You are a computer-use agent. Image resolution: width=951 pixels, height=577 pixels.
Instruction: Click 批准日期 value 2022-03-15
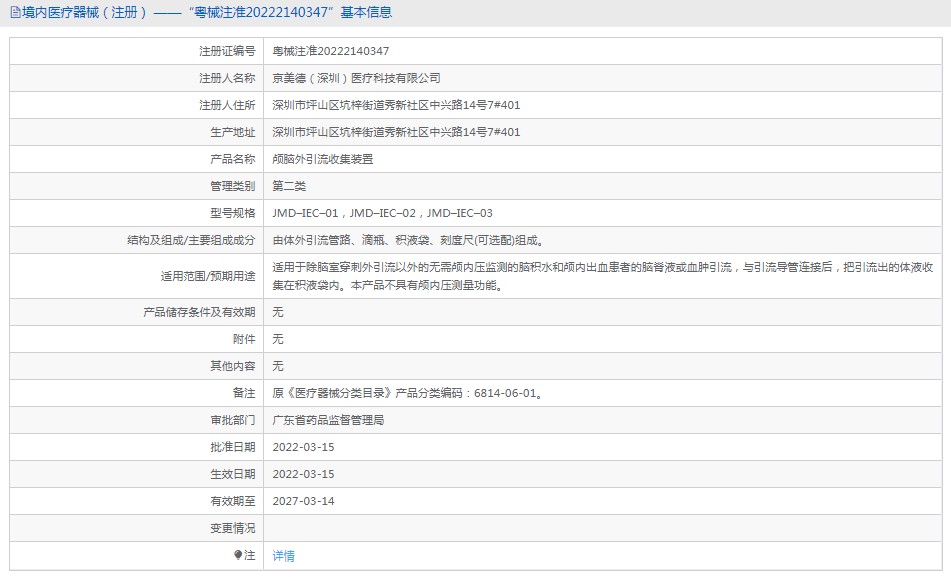pyautogui.click(x=303, y=447)
